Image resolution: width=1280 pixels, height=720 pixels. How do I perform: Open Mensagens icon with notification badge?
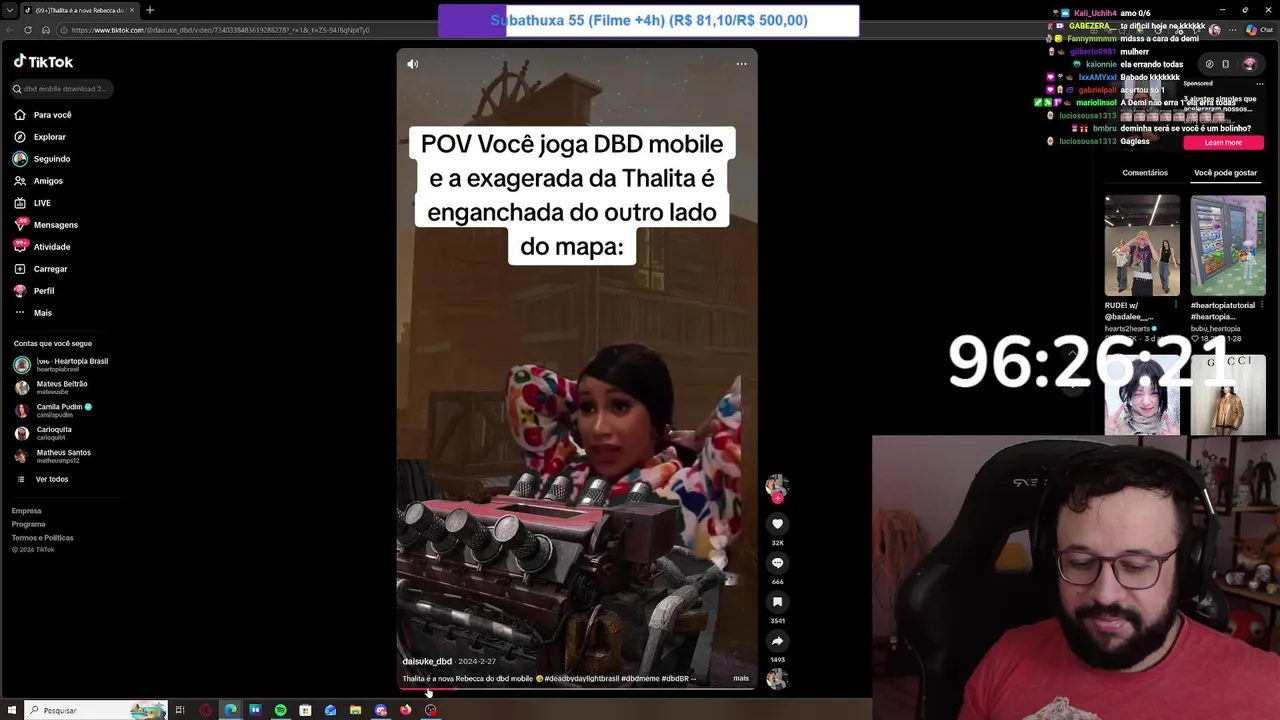pyautogui.click(x=20, y=224)
